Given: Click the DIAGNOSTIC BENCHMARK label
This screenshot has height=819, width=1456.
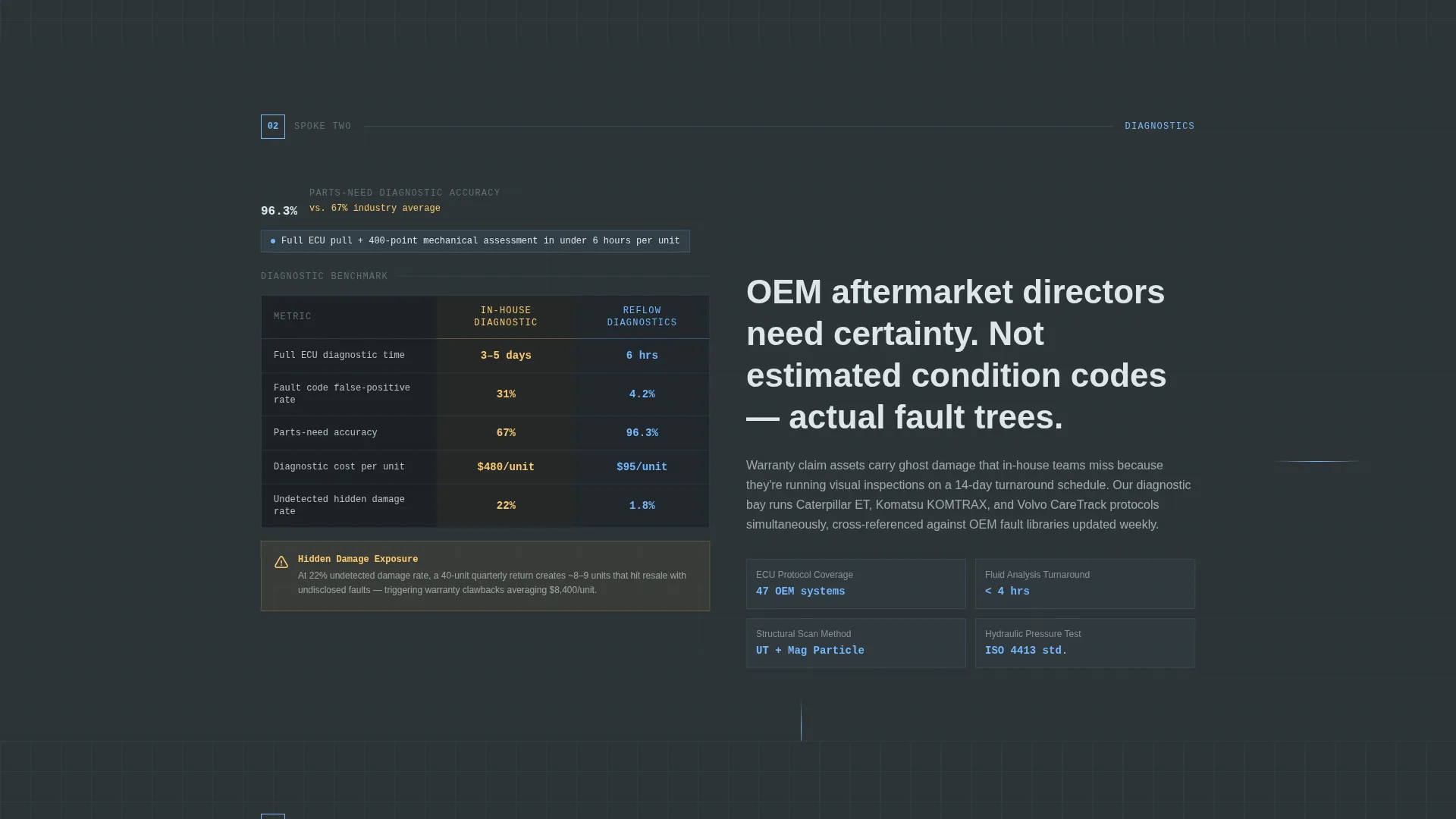Looking at the screenshot, I should [x=324, y=277].
